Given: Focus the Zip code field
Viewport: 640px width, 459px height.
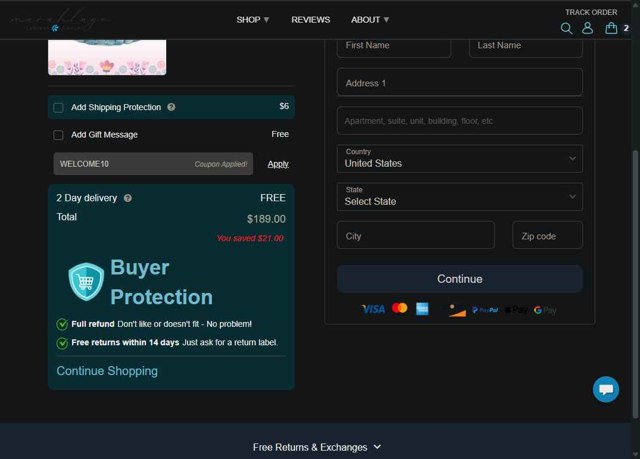Looking at the screenshot, I should tap(547, 235).
